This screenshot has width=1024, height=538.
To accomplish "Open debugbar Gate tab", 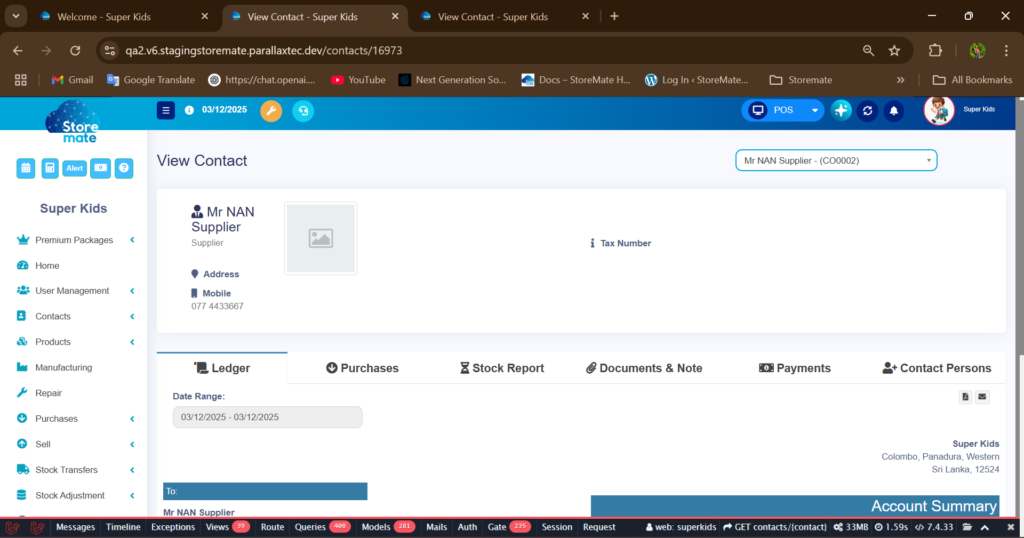I will click(509, 527).
